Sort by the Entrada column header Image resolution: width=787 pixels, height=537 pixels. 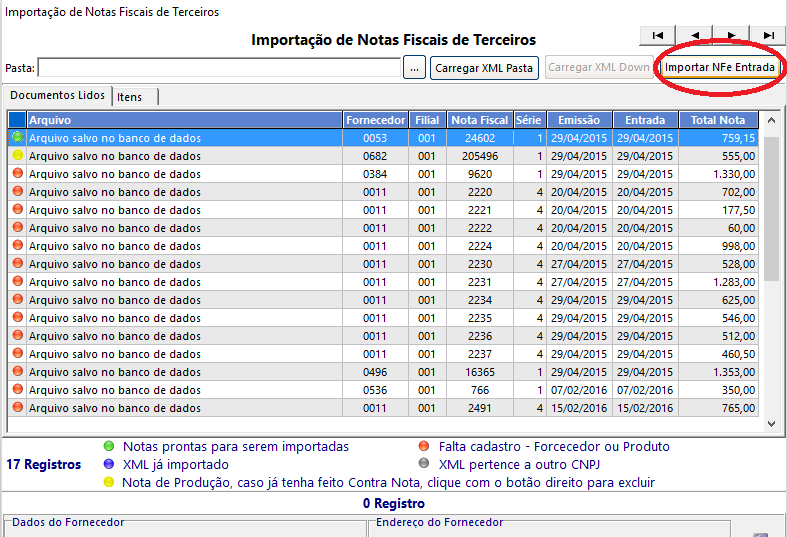(645, 120)
